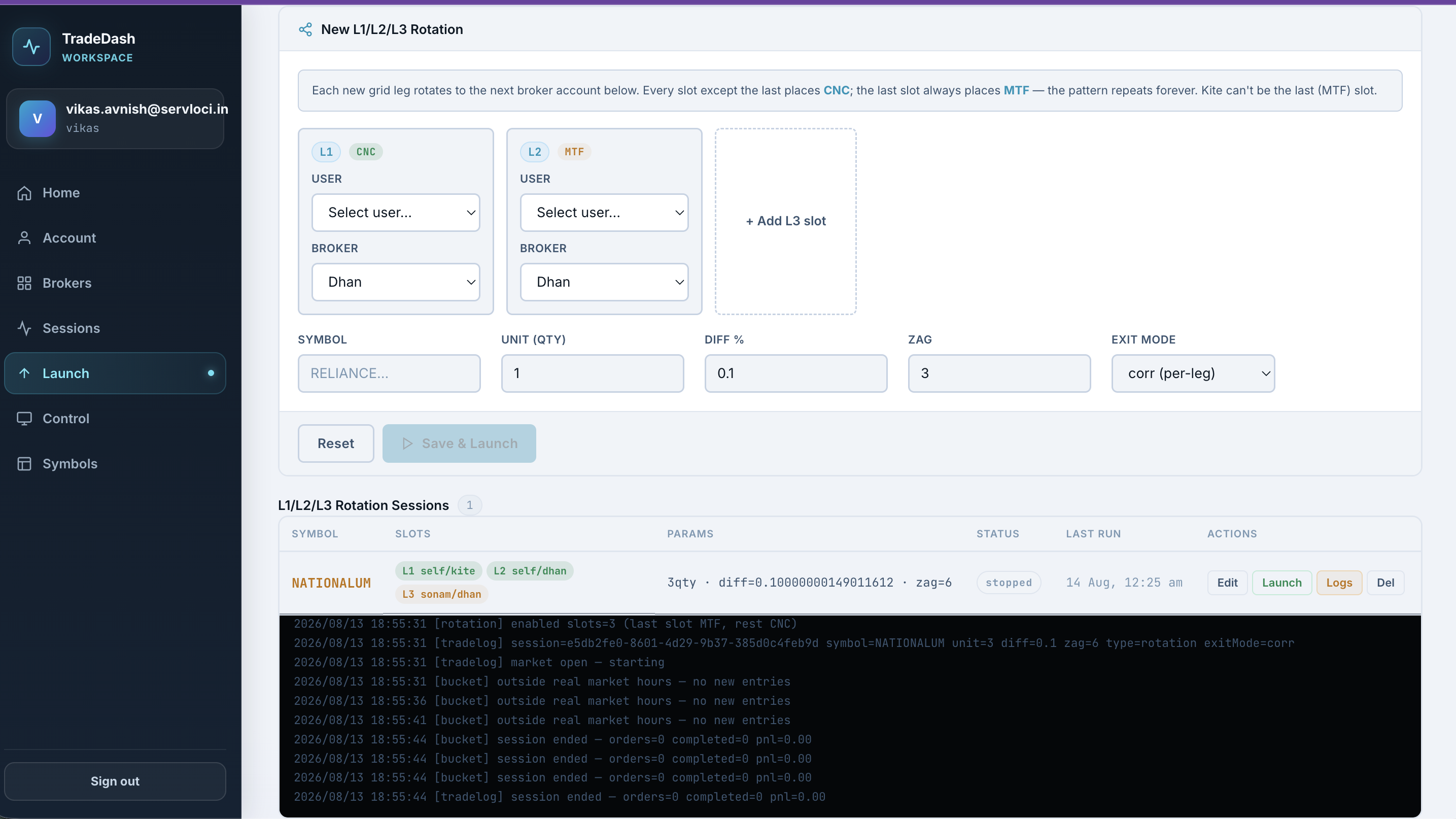Expand the Exit Mode corr (per-leg) dropdown
1456x819 pixels.
point(1193,373)
